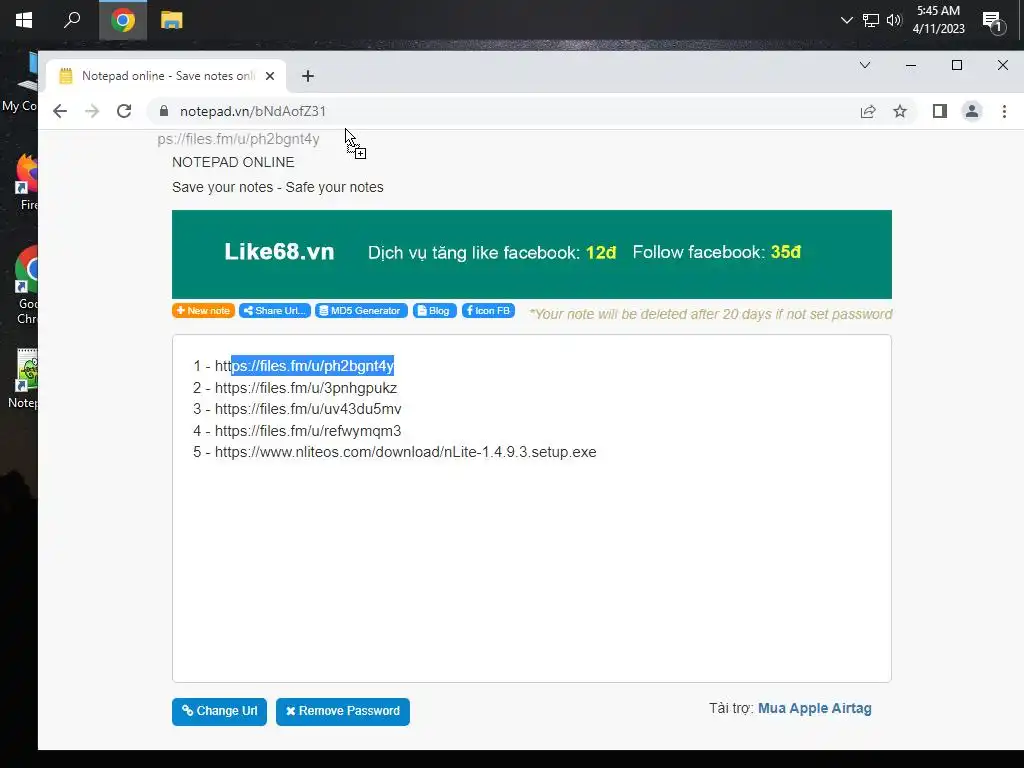Close the Notepad online tab
1024x768 pixels.
(x=270, y=76)
